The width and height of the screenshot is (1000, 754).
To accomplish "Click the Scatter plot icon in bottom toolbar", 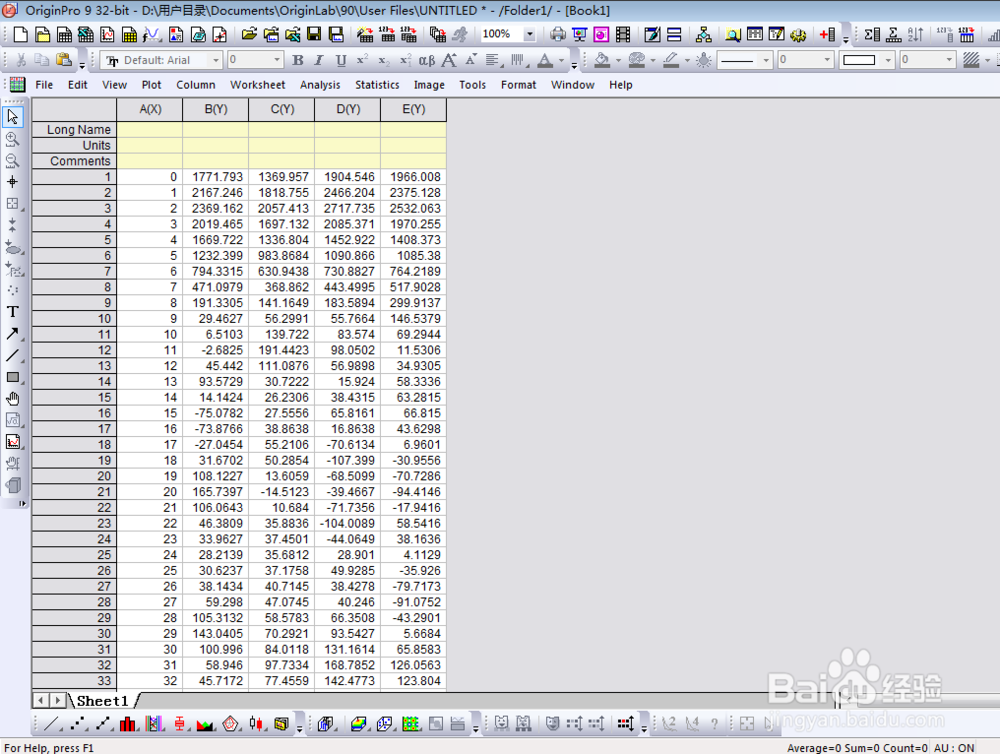I will 78,723.
